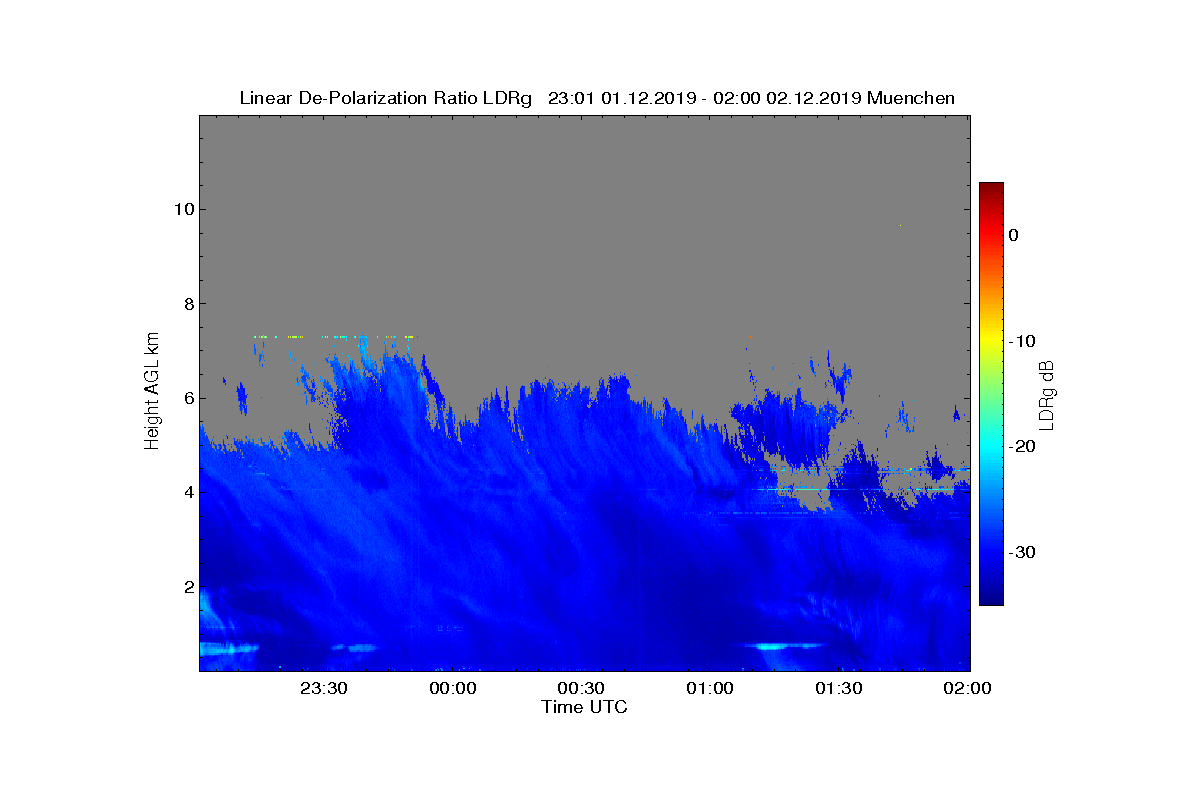Click the height tick label 10
The width and height of the screenshot is (1200, 800).
[184, 209]
